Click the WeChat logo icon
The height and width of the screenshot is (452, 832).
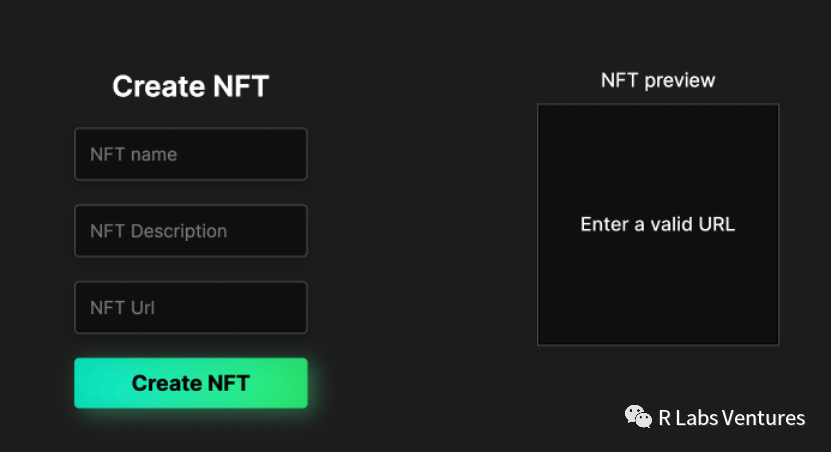pos(638,417)
